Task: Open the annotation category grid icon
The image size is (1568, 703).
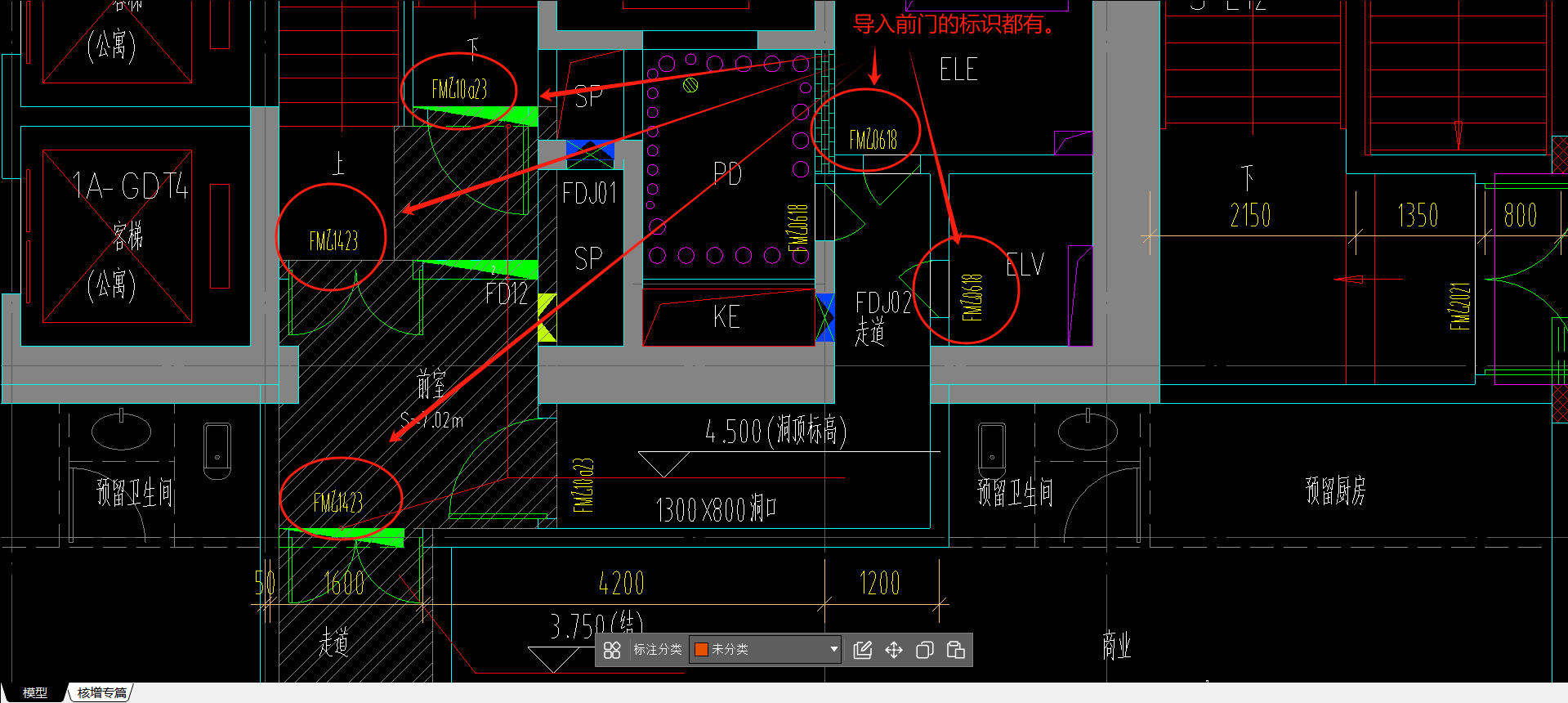Action: click(x=612, y=650)
